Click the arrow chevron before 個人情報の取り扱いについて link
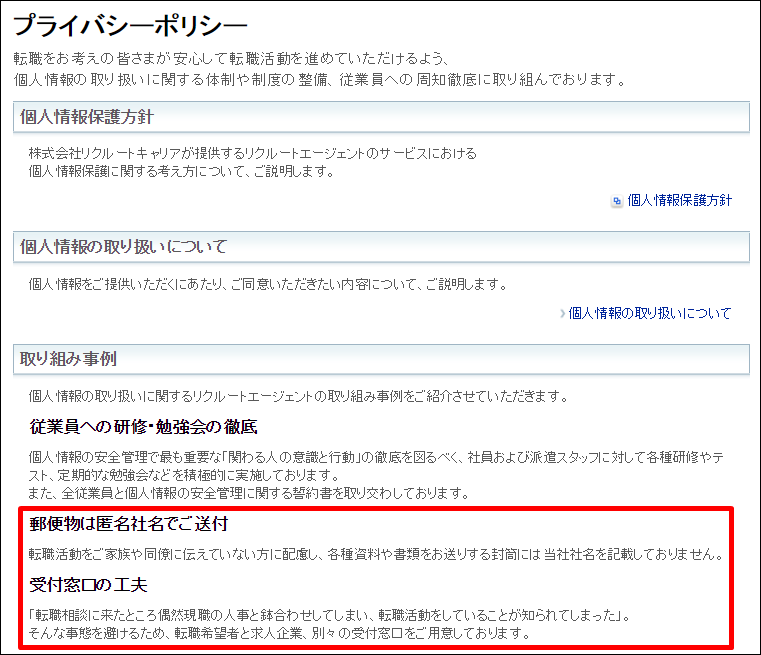The height and width of the screenshot is (655, 761). click(x=563, y=314)
